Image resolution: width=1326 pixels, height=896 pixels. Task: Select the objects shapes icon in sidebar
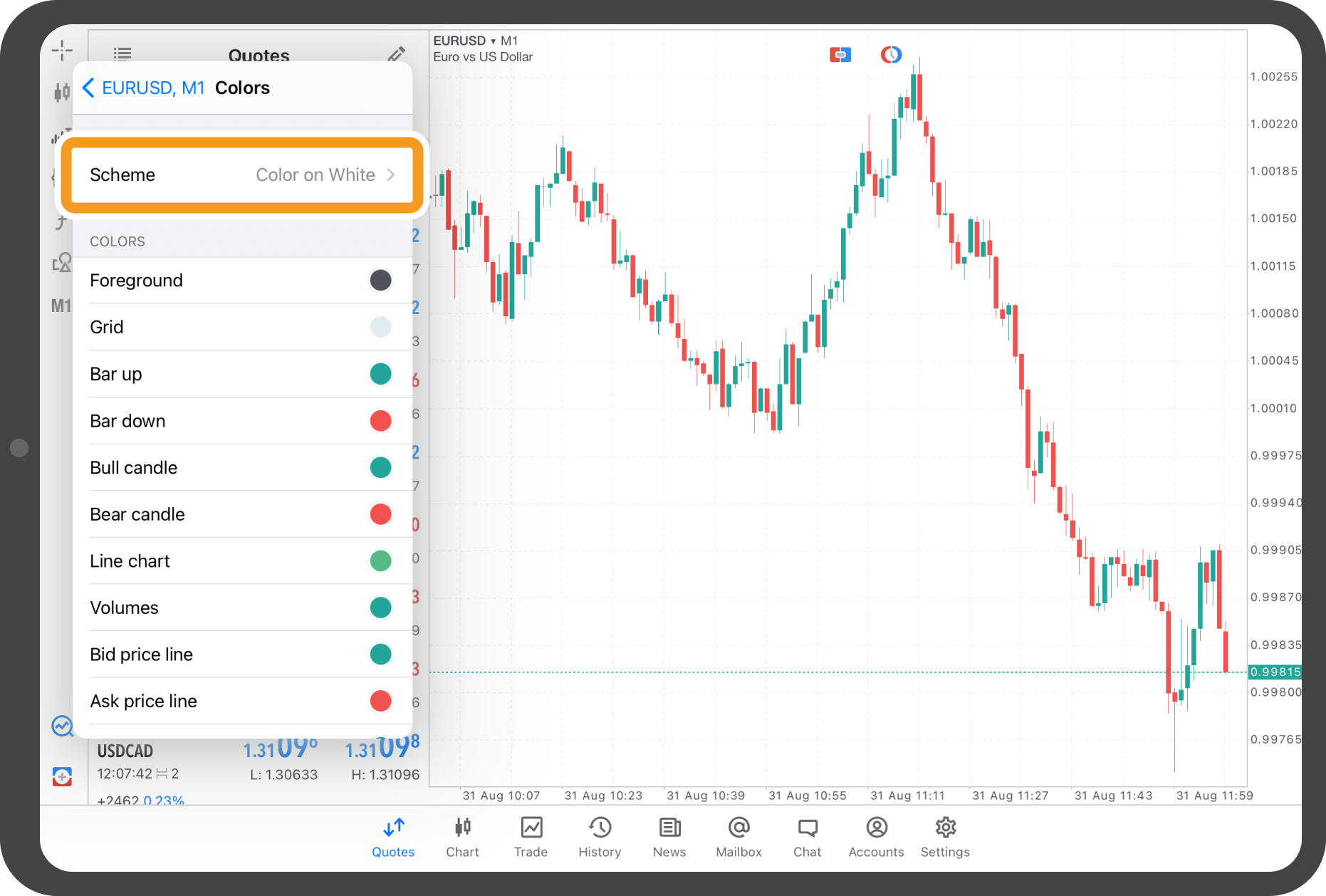pos(62,263)
